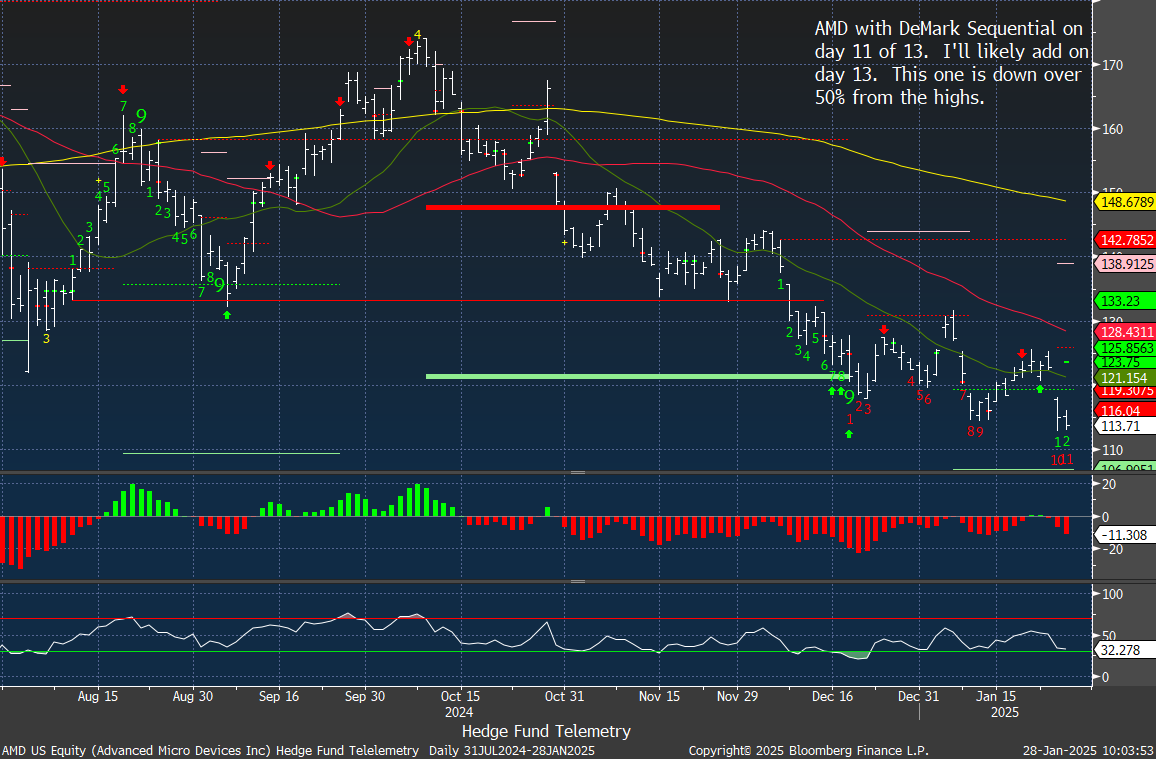The image size is (1156, 759).
Task: Click the Oct 15 date axis label
Action: click(x=460, y=696)
